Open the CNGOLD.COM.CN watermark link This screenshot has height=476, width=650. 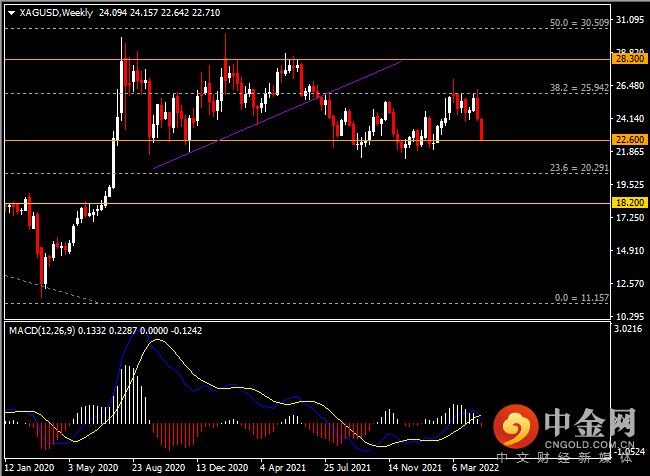589,445
